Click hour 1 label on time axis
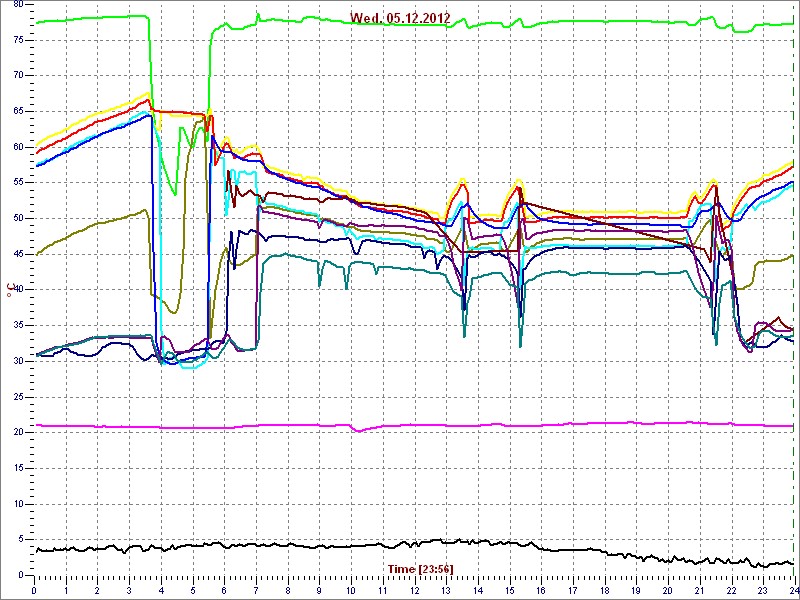The width and height of the screenshot is (800, 600). 66,588
